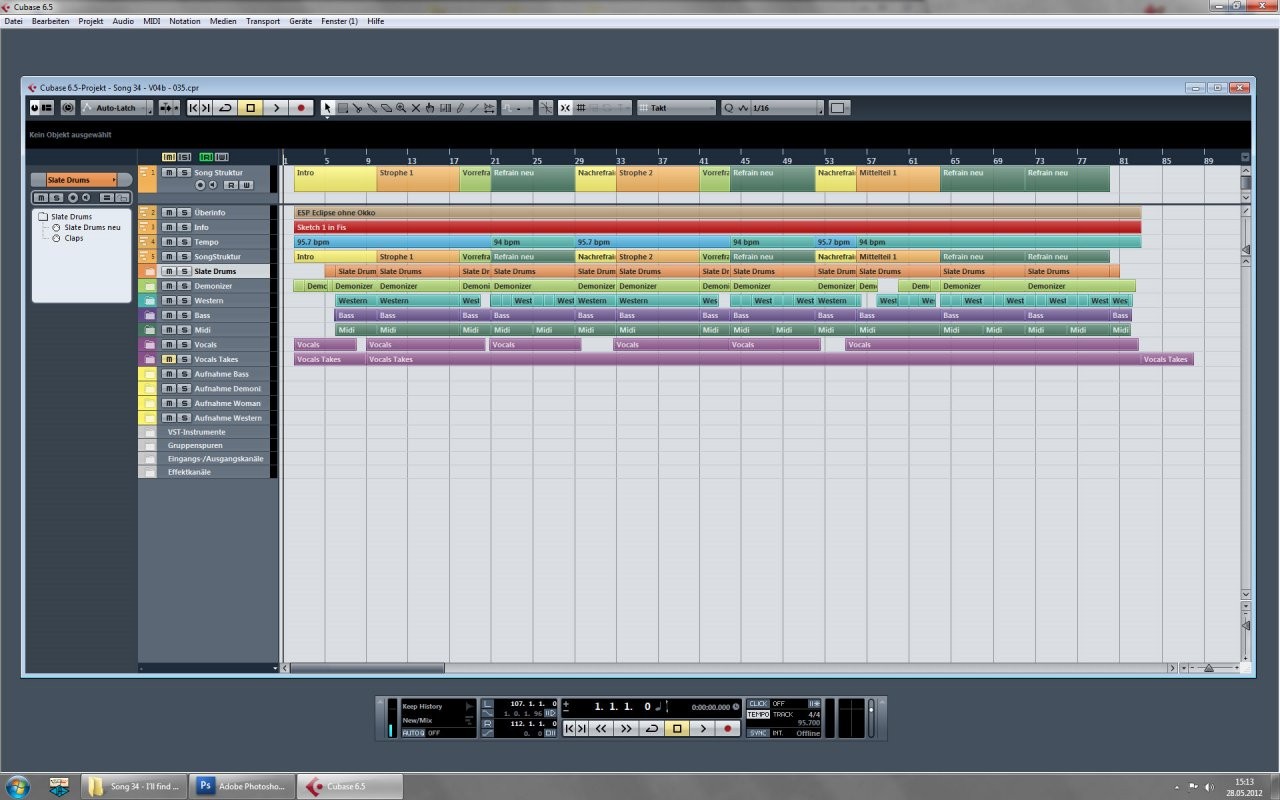This screenshot has height=800, width=1280.
Task: Mute the Aufnahme Woman track
Action: pos(169,403)
